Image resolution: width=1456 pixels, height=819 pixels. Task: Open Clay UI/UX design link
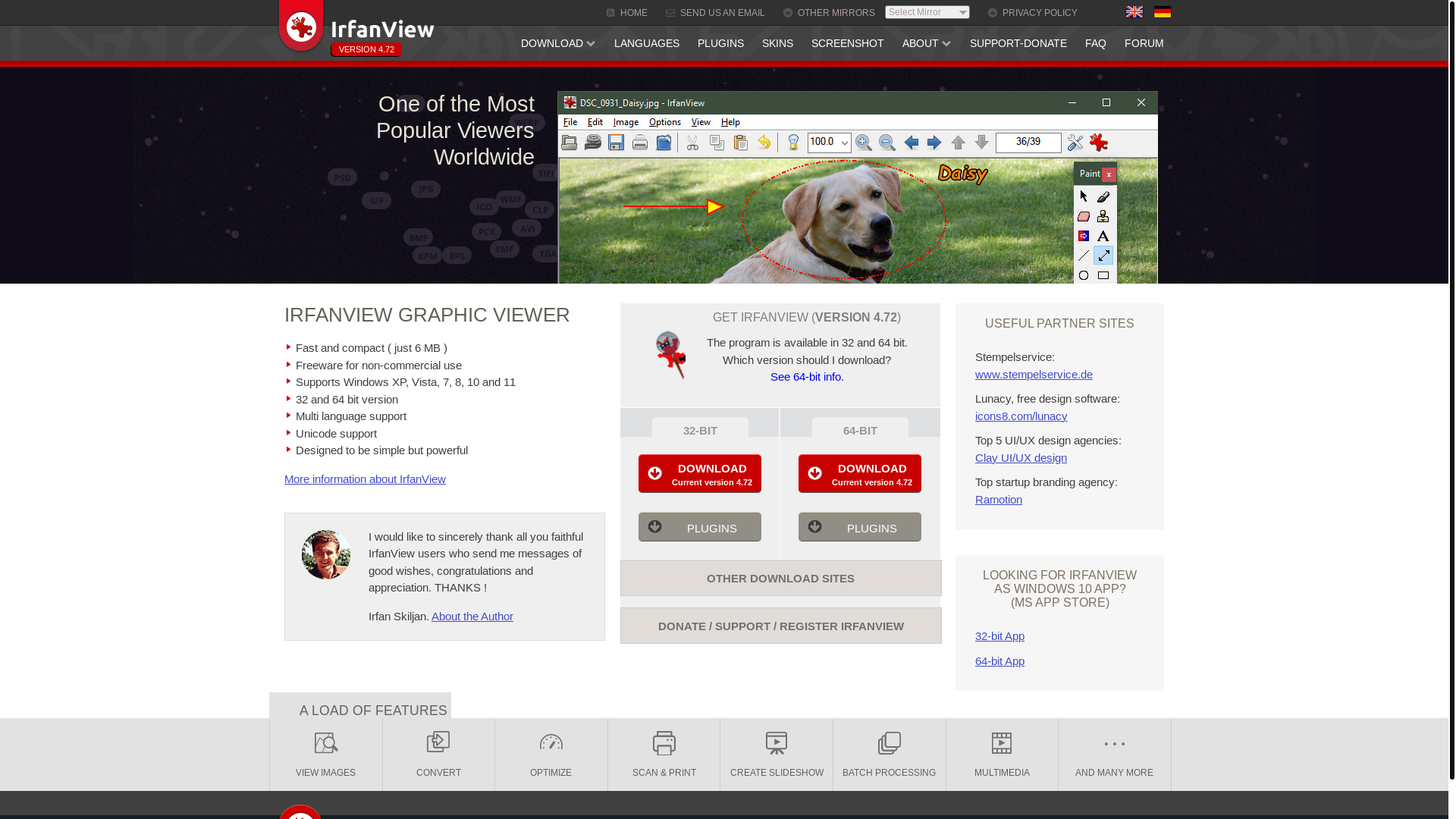(x=1021, y=458)
